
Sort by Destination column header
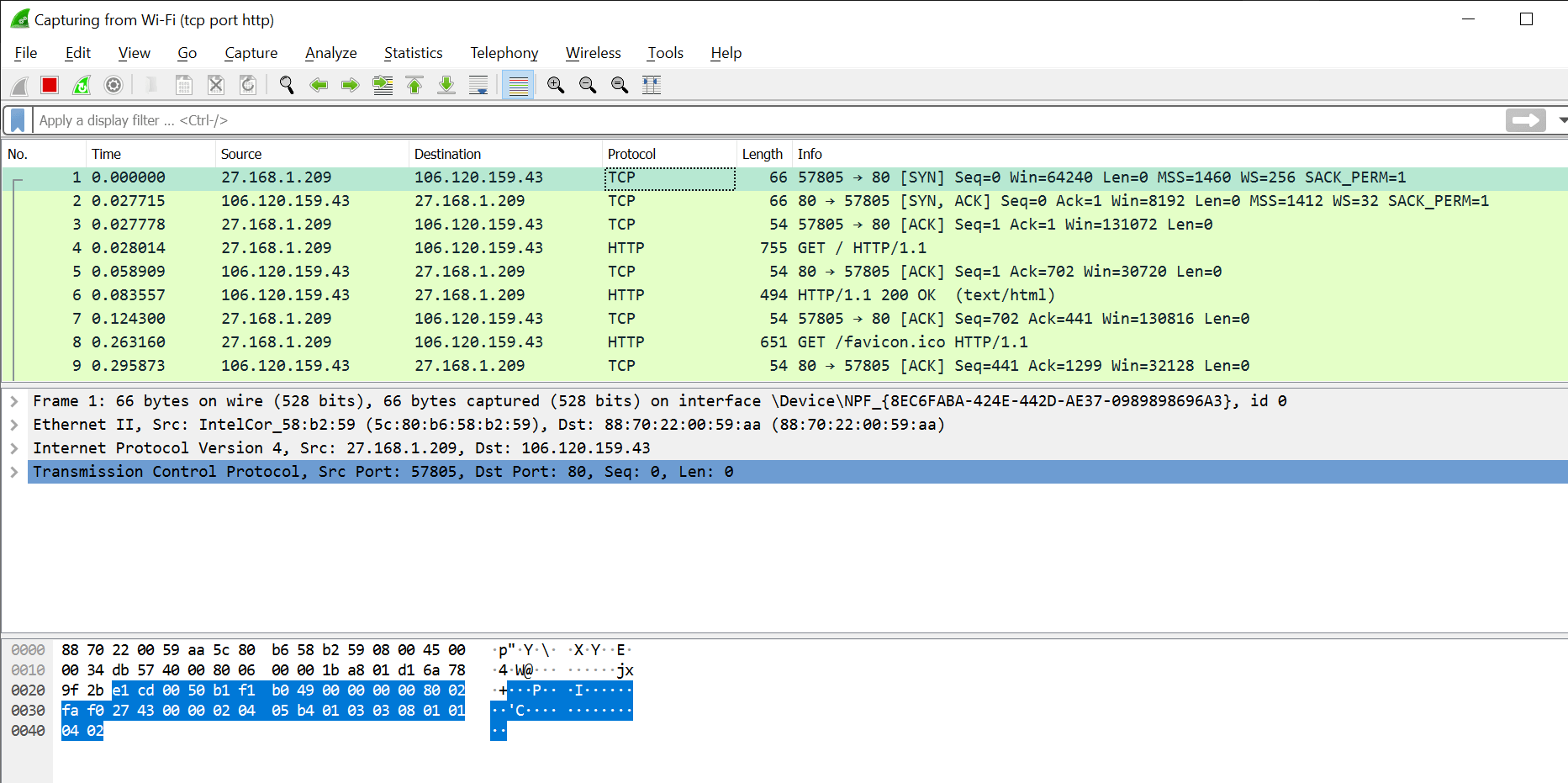pos(505,154)
